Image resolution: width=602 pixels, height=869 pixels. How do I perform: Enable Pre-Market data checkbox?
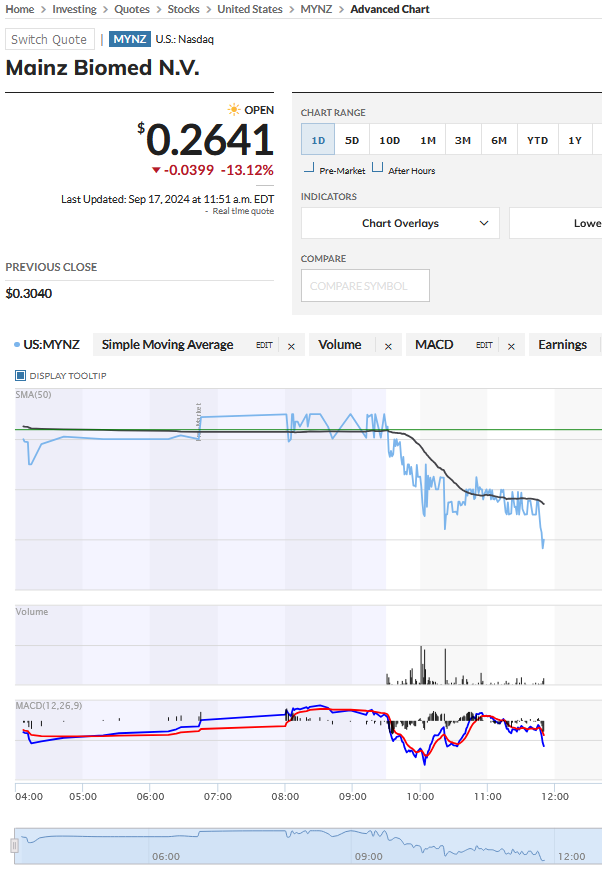pyautogui.click(x=309, y=168)
